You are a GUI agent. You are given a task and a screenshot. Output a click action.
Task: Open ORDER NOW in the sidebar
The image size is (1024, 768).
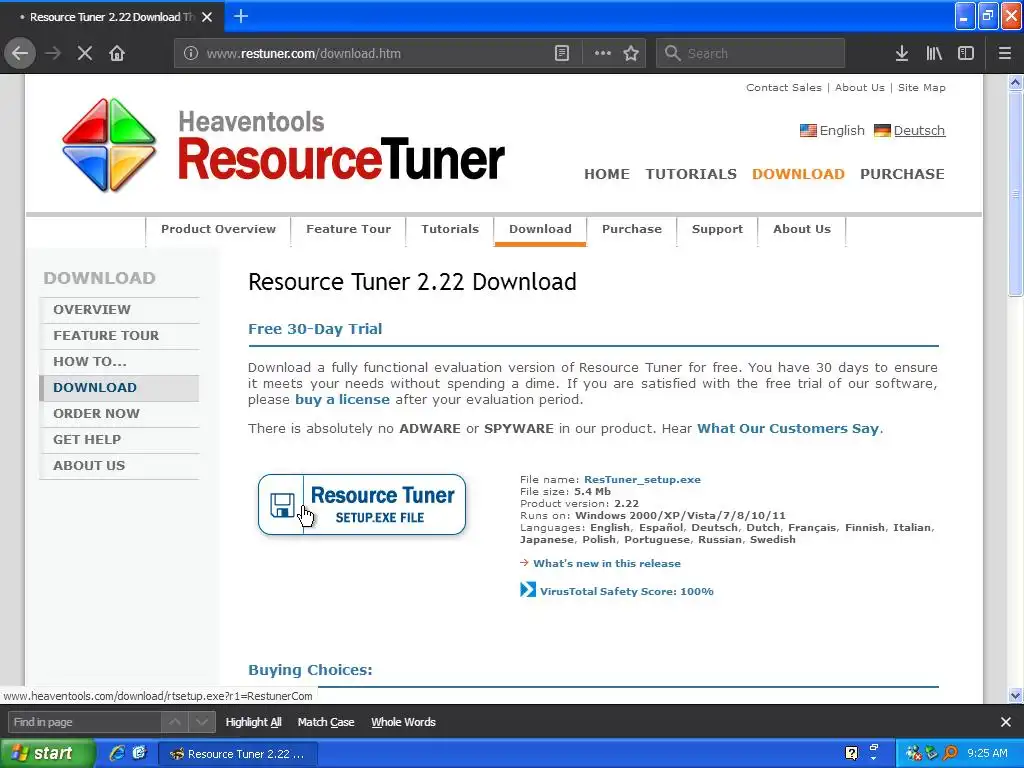[119, 414]
